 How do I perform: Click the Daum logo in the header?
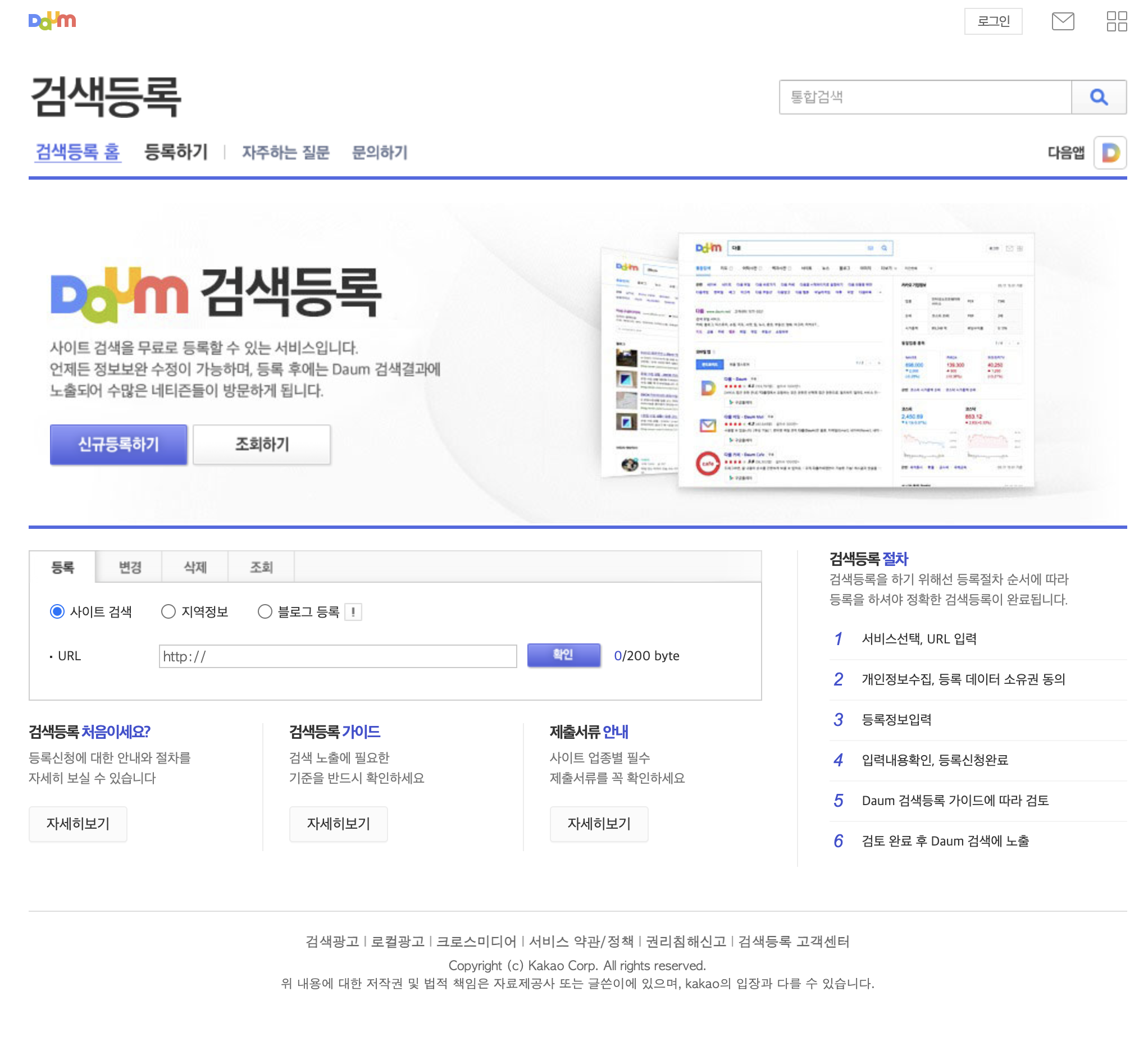tap(52, 21)
